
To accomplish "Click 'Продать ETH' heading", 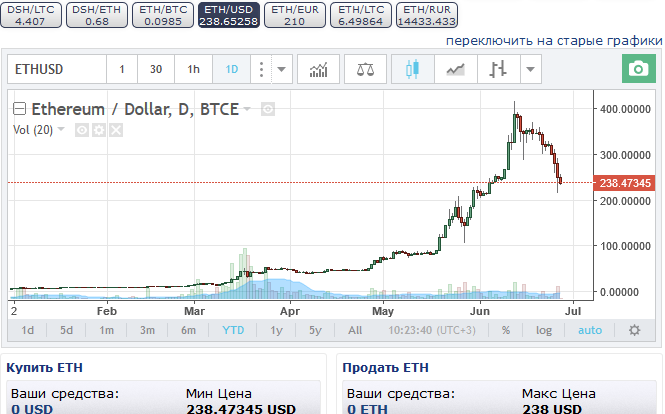I will tap(386, 367).
